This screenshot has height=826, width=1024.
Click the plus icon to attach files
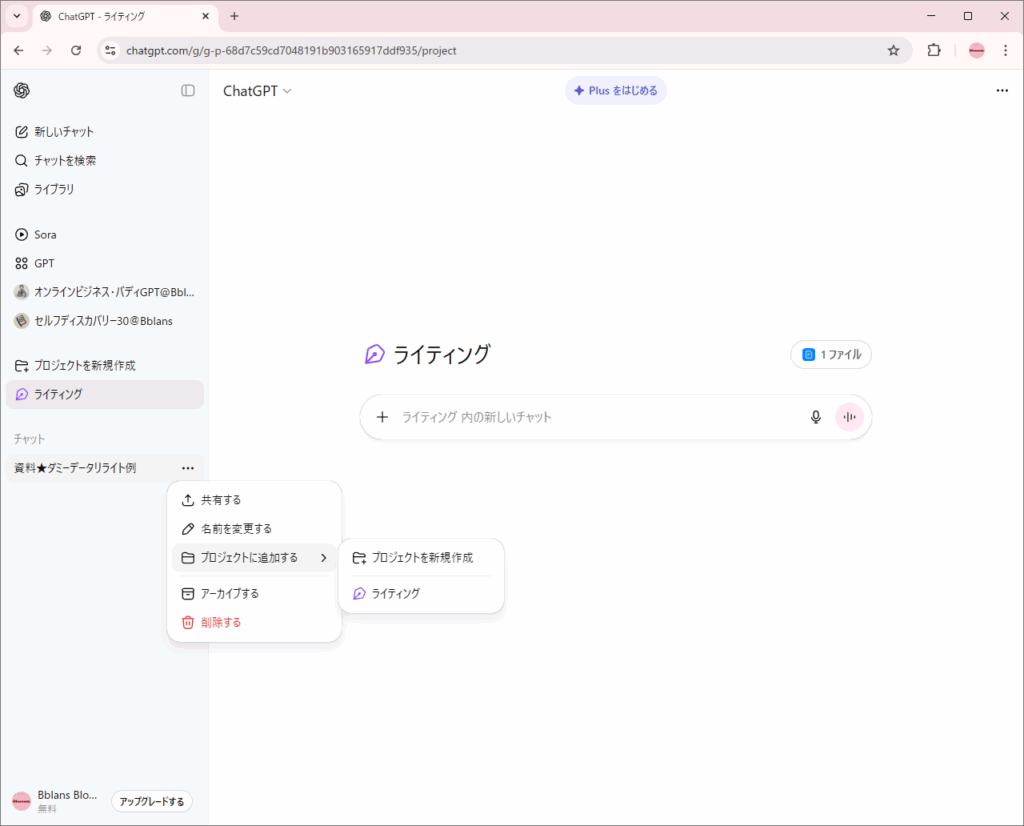[382, 417]
